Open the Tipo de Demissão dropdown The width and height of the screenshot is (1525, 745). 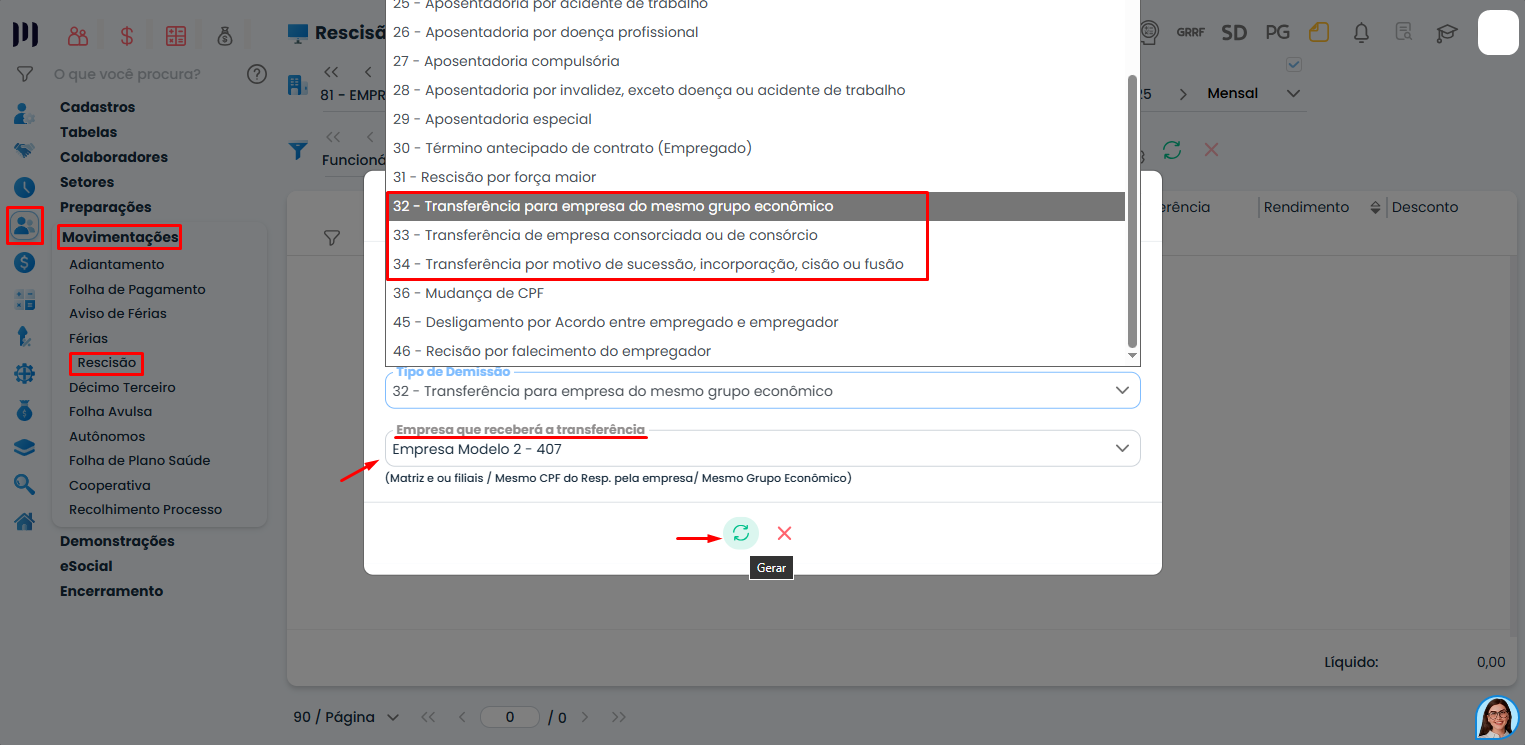tap(762, 391)
